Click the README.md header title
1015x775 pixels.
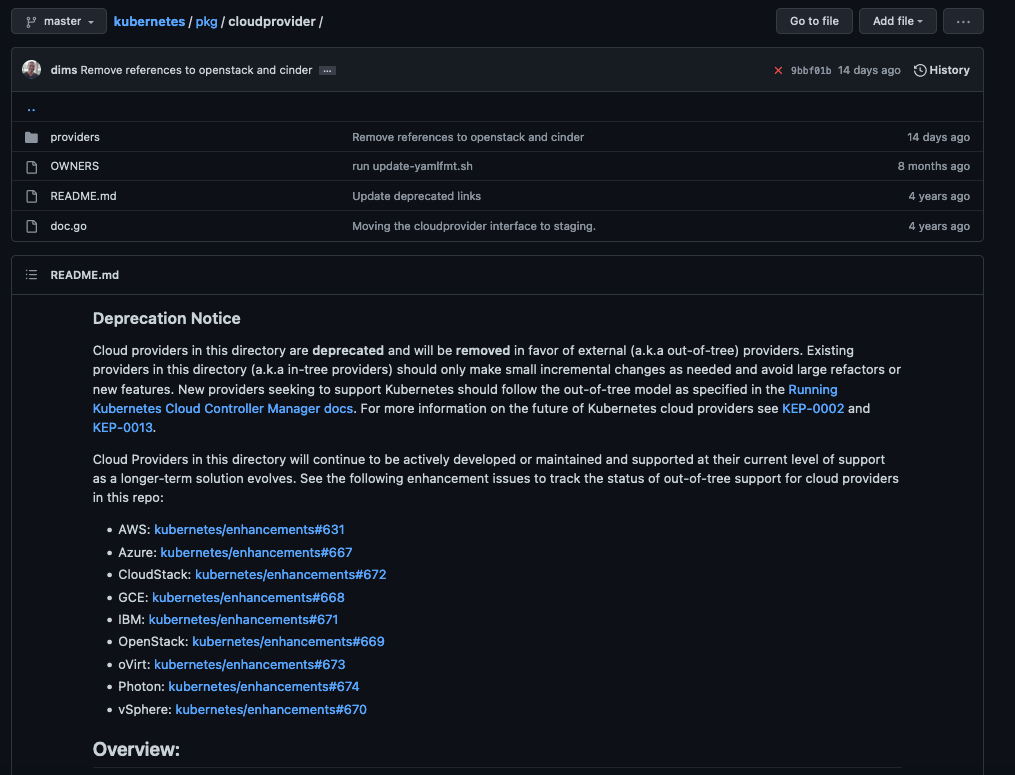[85, 275]
